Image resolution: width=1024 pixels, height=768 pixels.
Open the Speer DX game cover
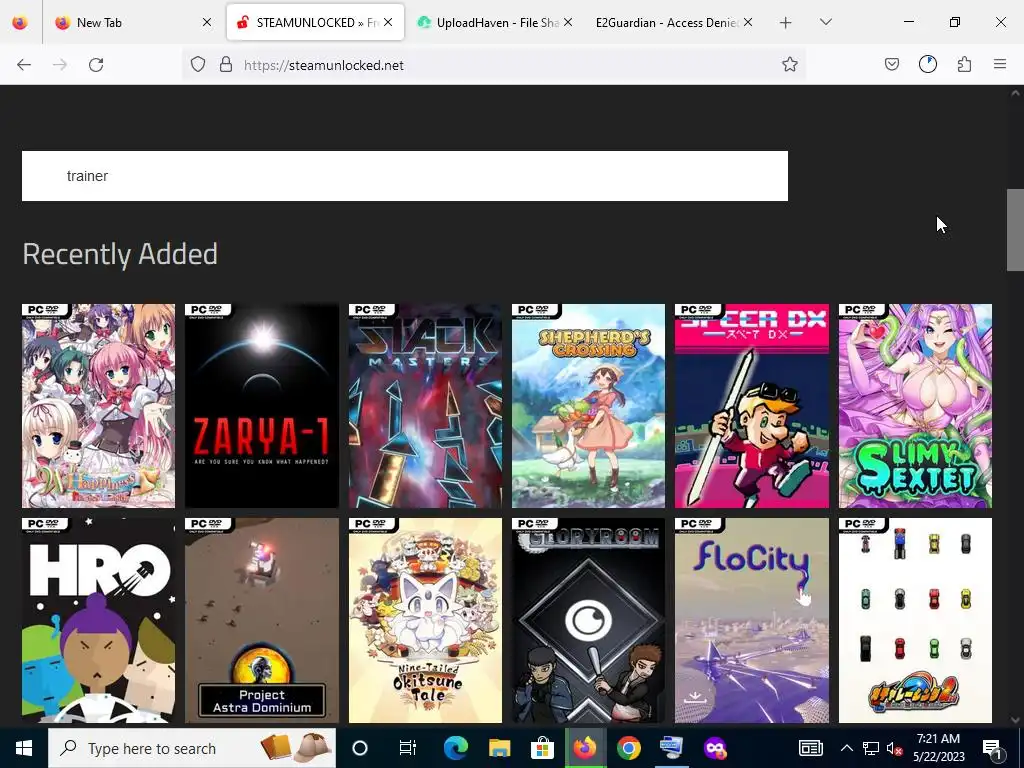[752, 406]
